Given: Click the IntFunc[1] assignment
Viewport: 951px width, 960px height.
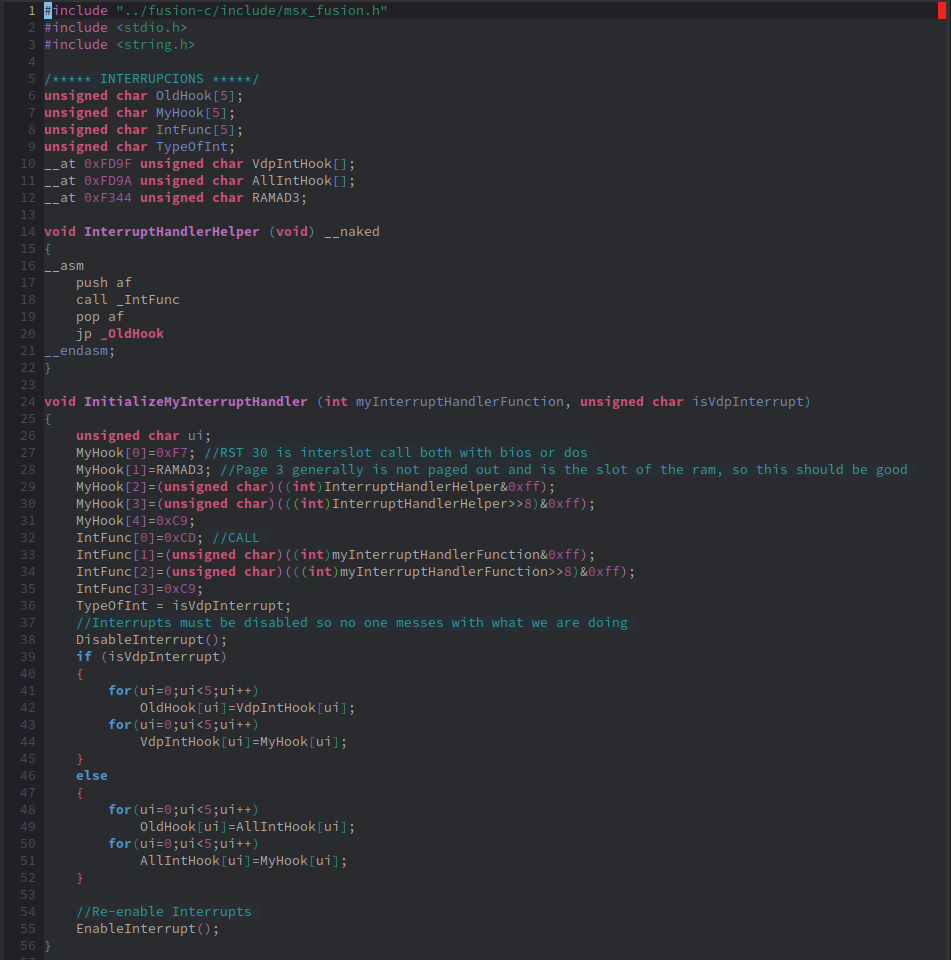Looking at the screenshot, I should click(x=336, y=555).
